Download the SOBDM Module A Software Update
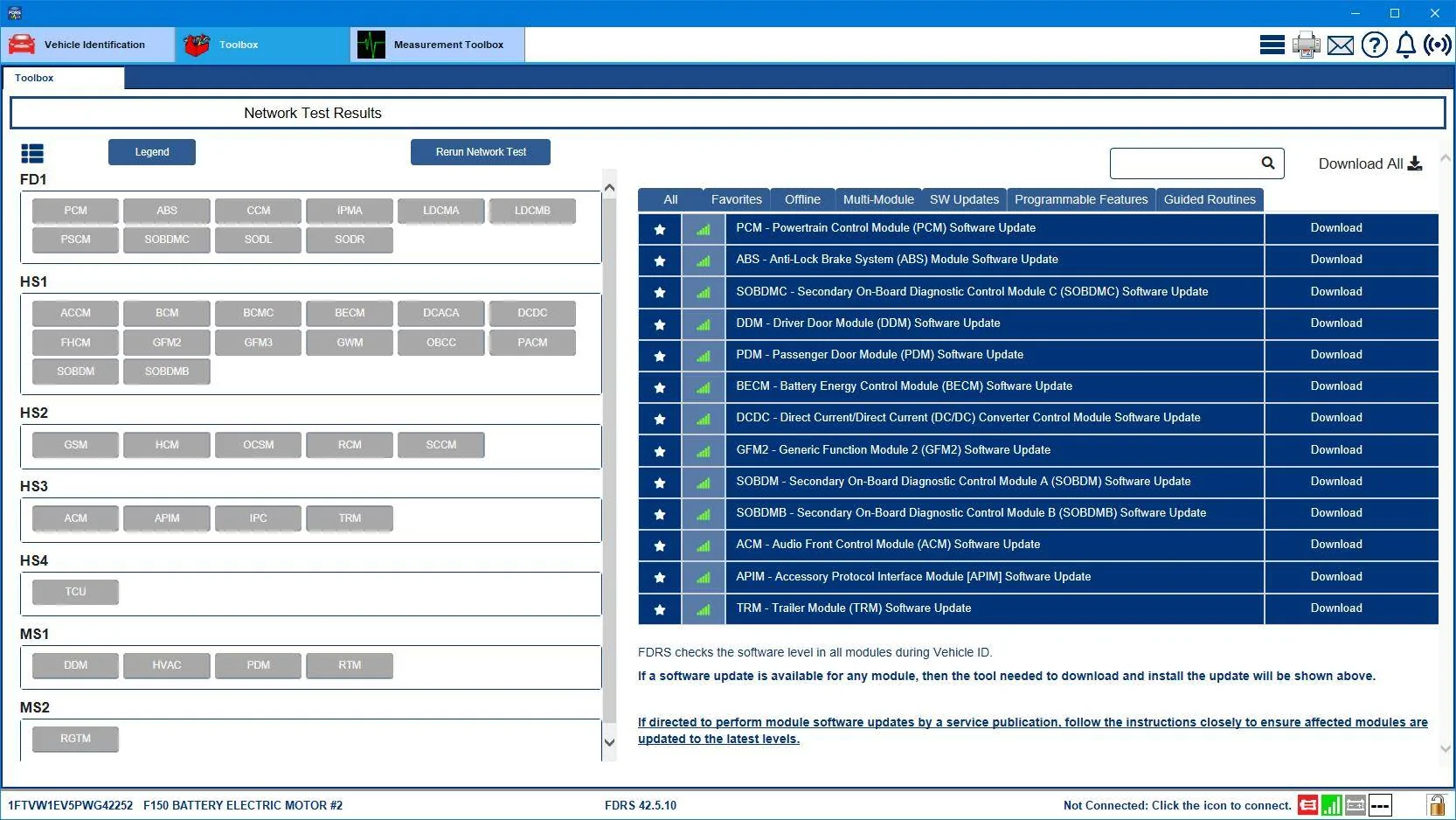This screenshot has width=1456, height=820. click(x=1336, y=482)
